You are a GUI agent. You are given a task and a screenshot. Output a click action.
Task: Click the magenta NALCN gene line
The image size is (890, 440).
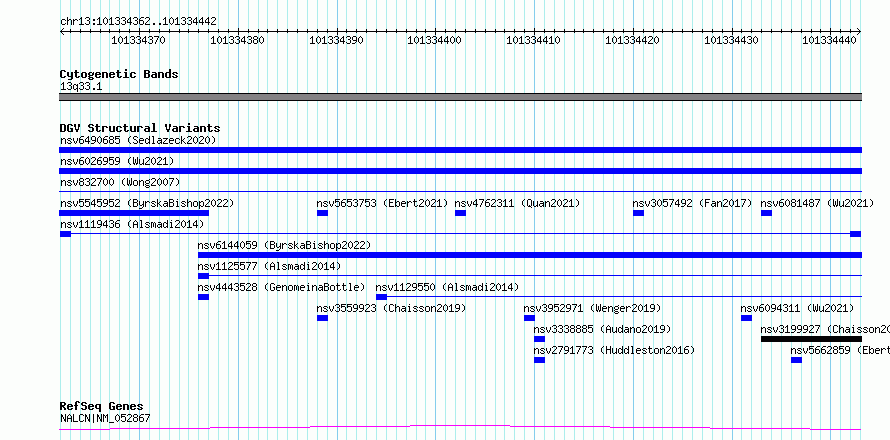click(460, 427)
